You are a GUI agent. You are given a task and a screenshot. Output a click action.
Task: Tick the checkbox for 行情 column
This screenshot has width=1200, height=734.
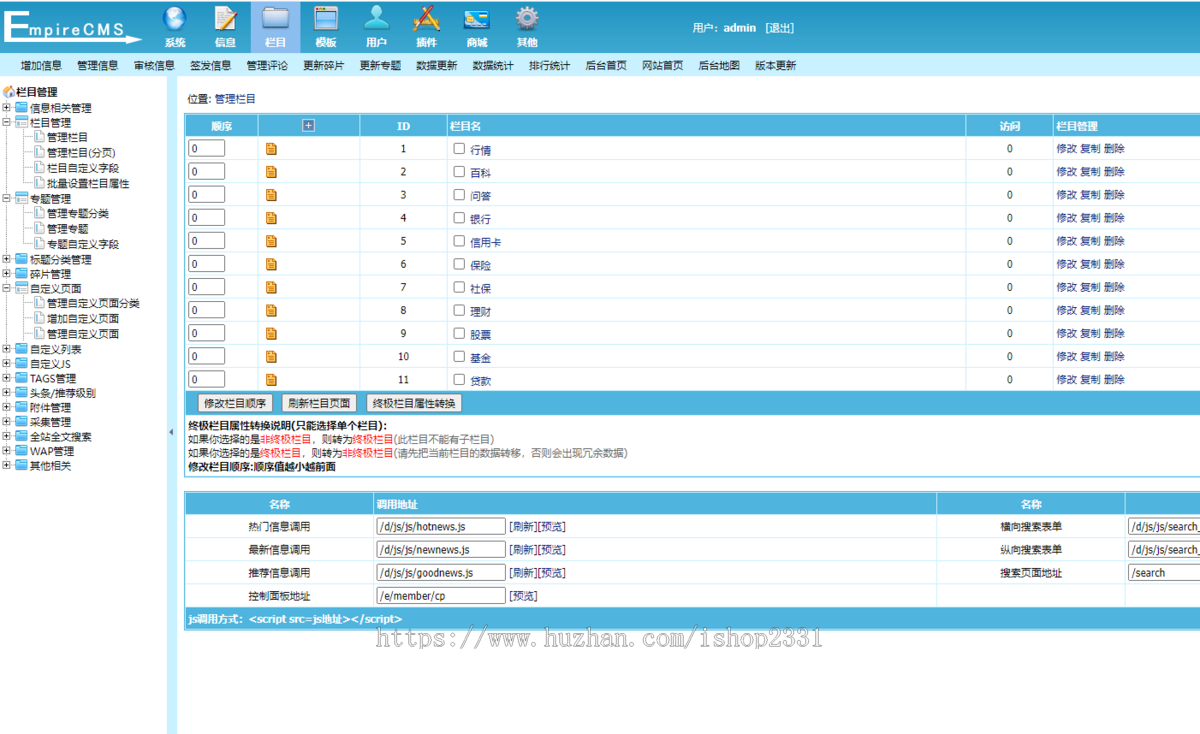coord(459,148)
